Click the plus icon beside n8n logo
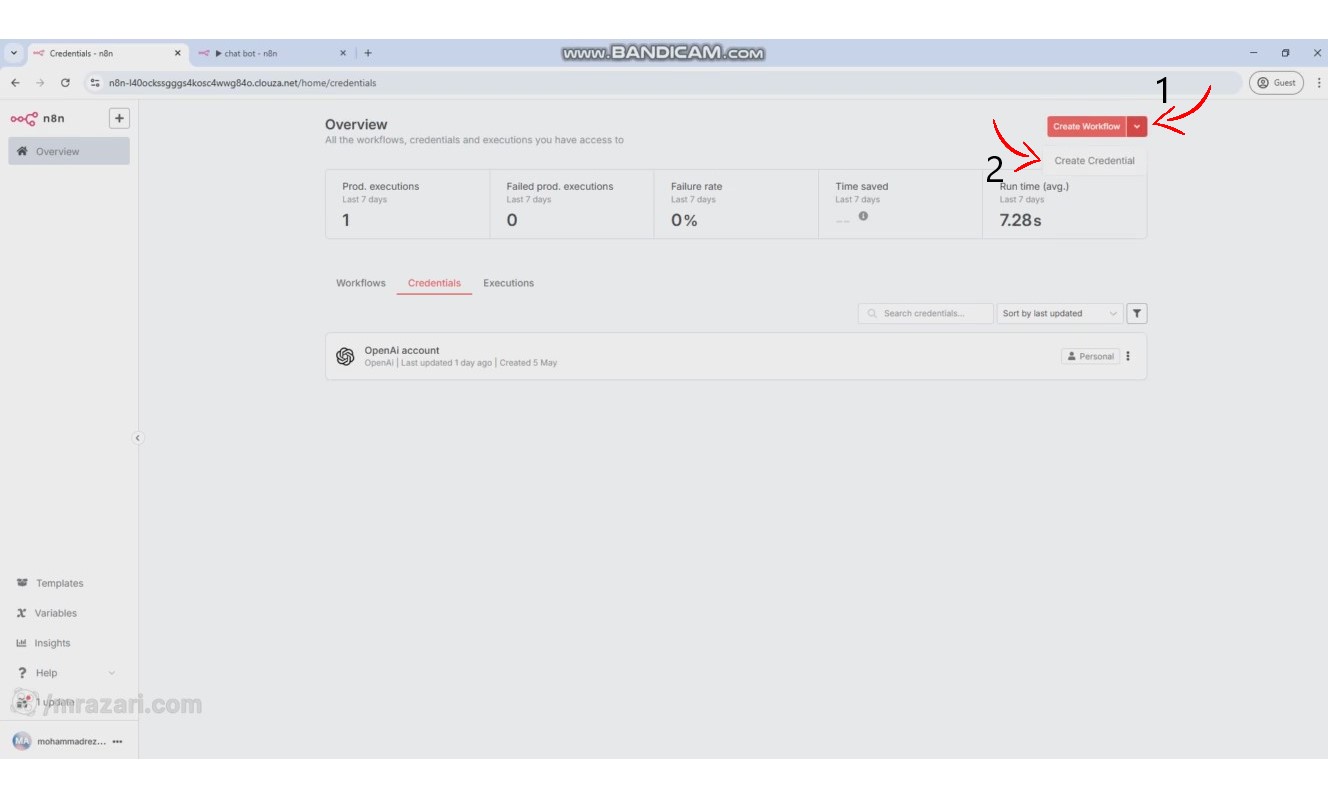The height and width of the screenshot is (798, 1328). [119, 118]
